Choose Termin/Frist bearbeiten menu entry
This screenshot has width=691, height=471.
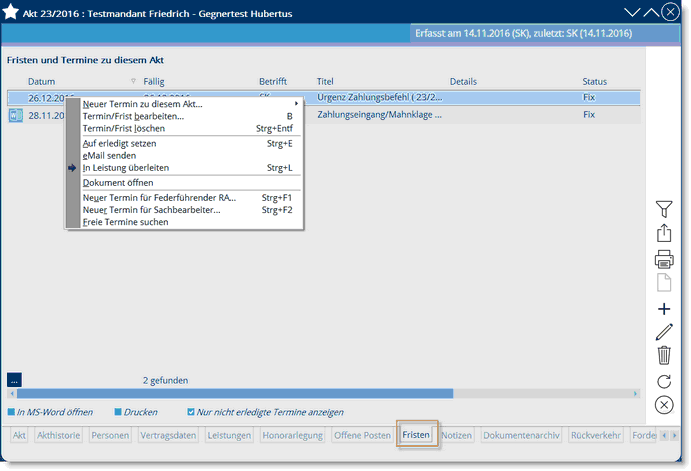[x=191, y=116]
